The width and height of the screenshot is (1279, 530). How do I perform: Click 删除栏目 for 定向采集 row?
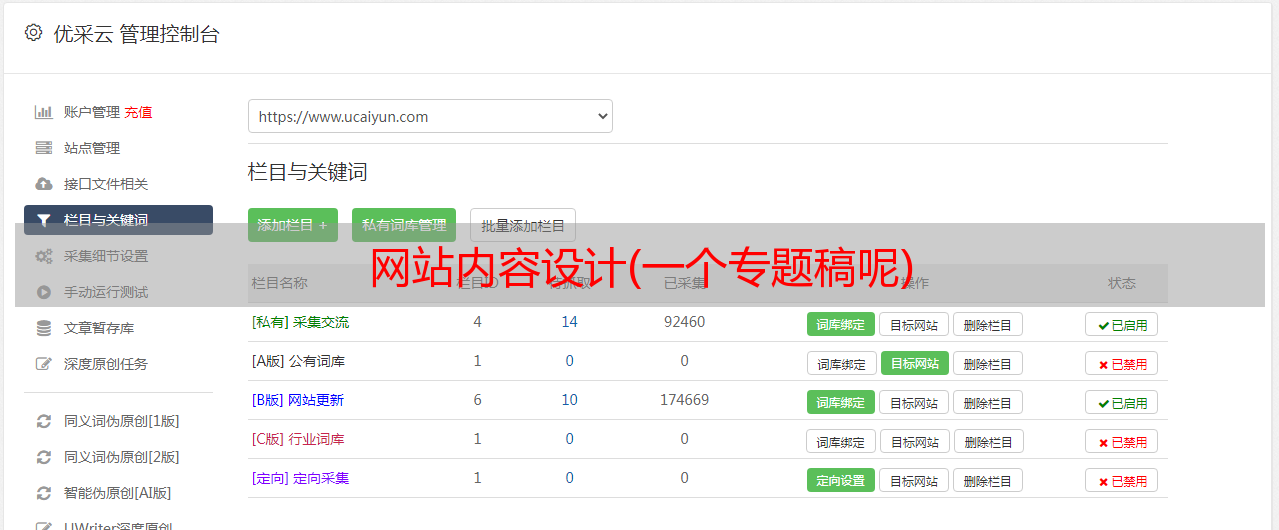pyautogui.click(x=988, y=480)
